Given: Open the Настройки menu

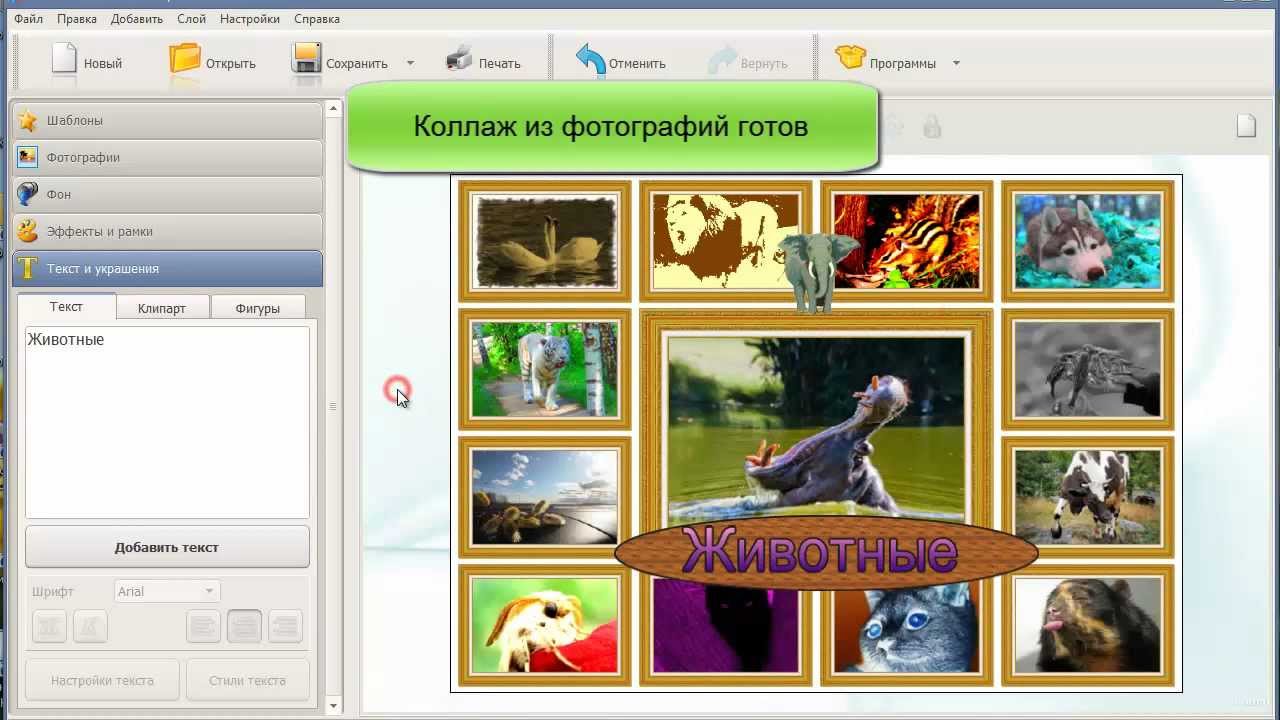Looking at the screenshot, I should point(250,19).
